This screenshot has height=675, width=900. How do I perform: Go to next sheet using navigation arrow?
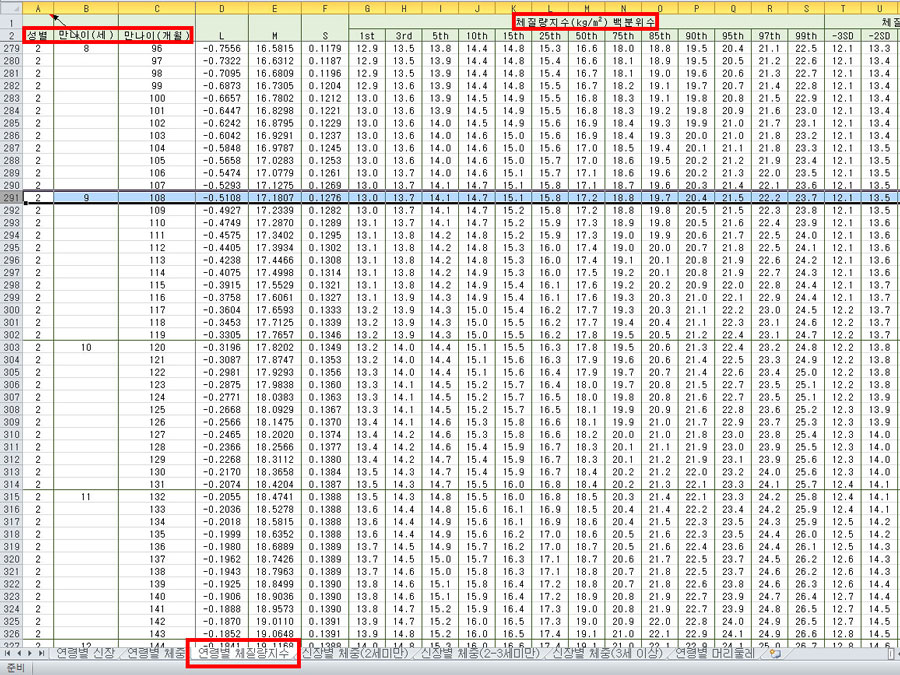(x=30, y=653)
